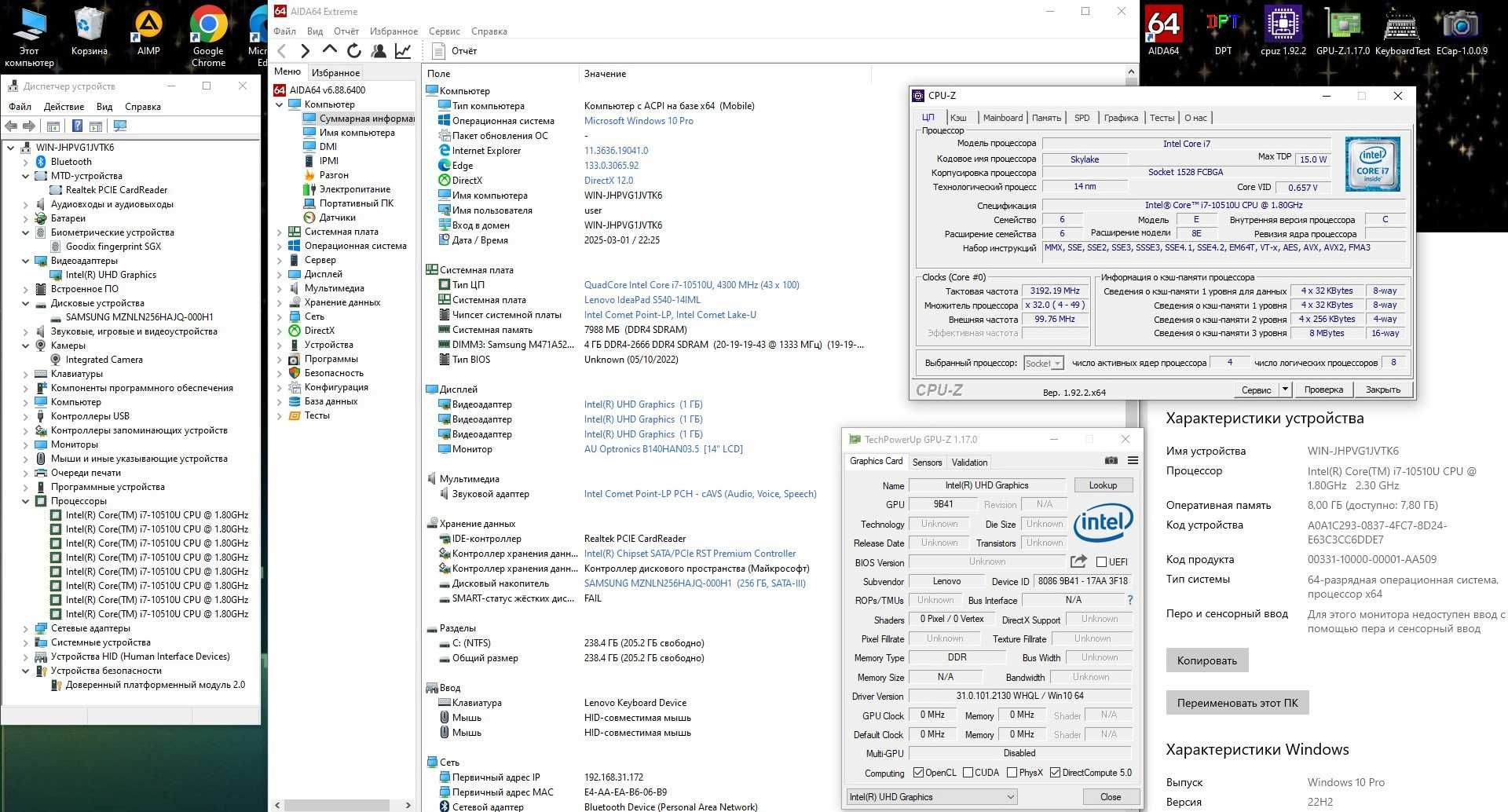Click Закрыть button in CPU-Z
Screen dimensions: 1508x812
point(1382,390)
